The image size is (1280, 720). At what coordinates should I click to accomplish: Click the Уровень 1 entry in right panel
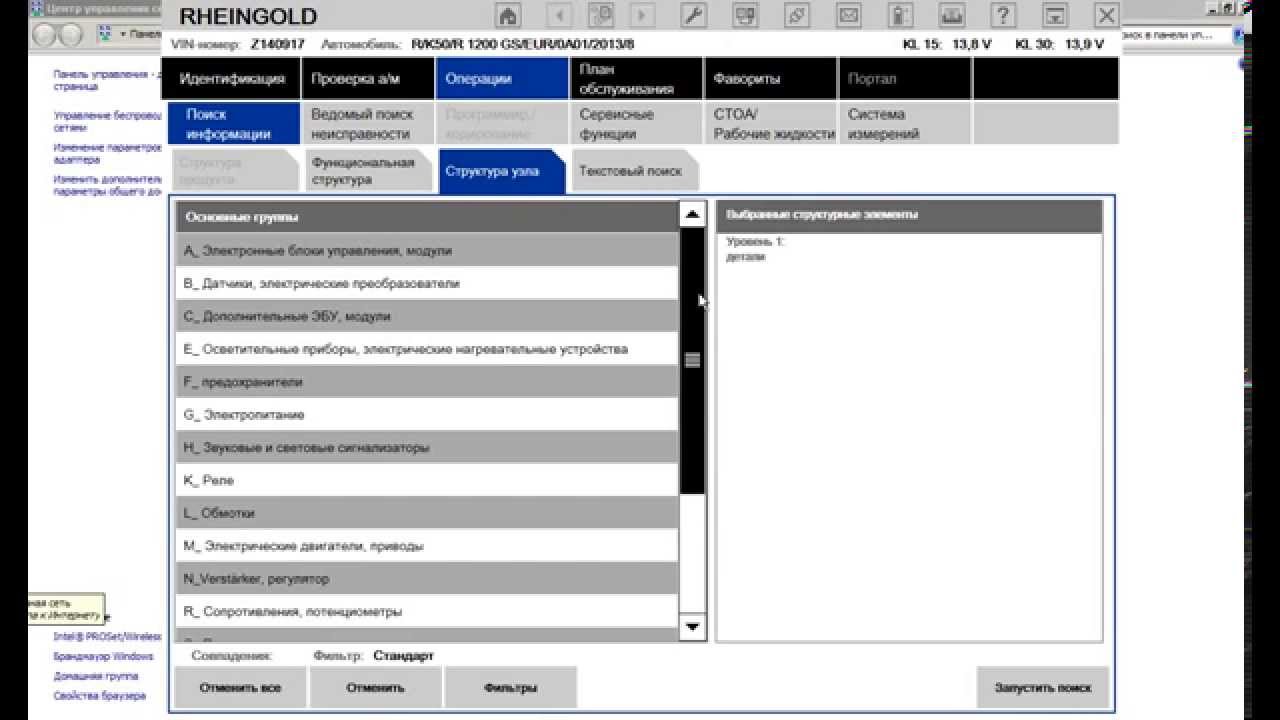pos(756,242)
